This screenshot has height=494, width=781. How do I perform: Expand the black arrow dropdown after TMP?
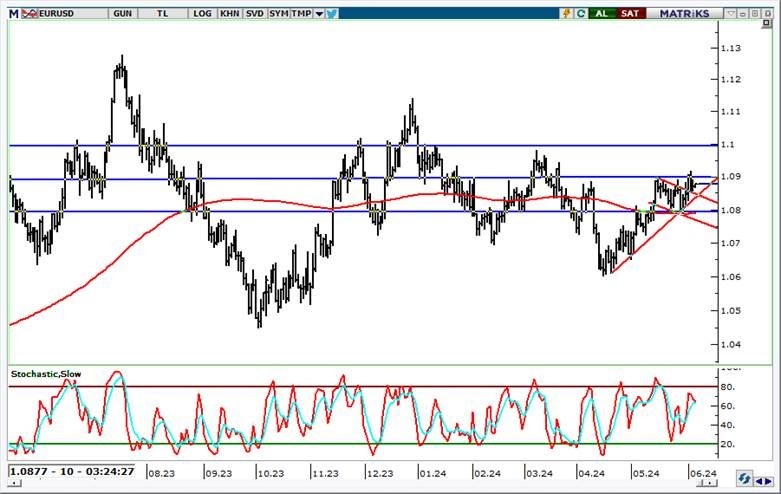(319, 13)
